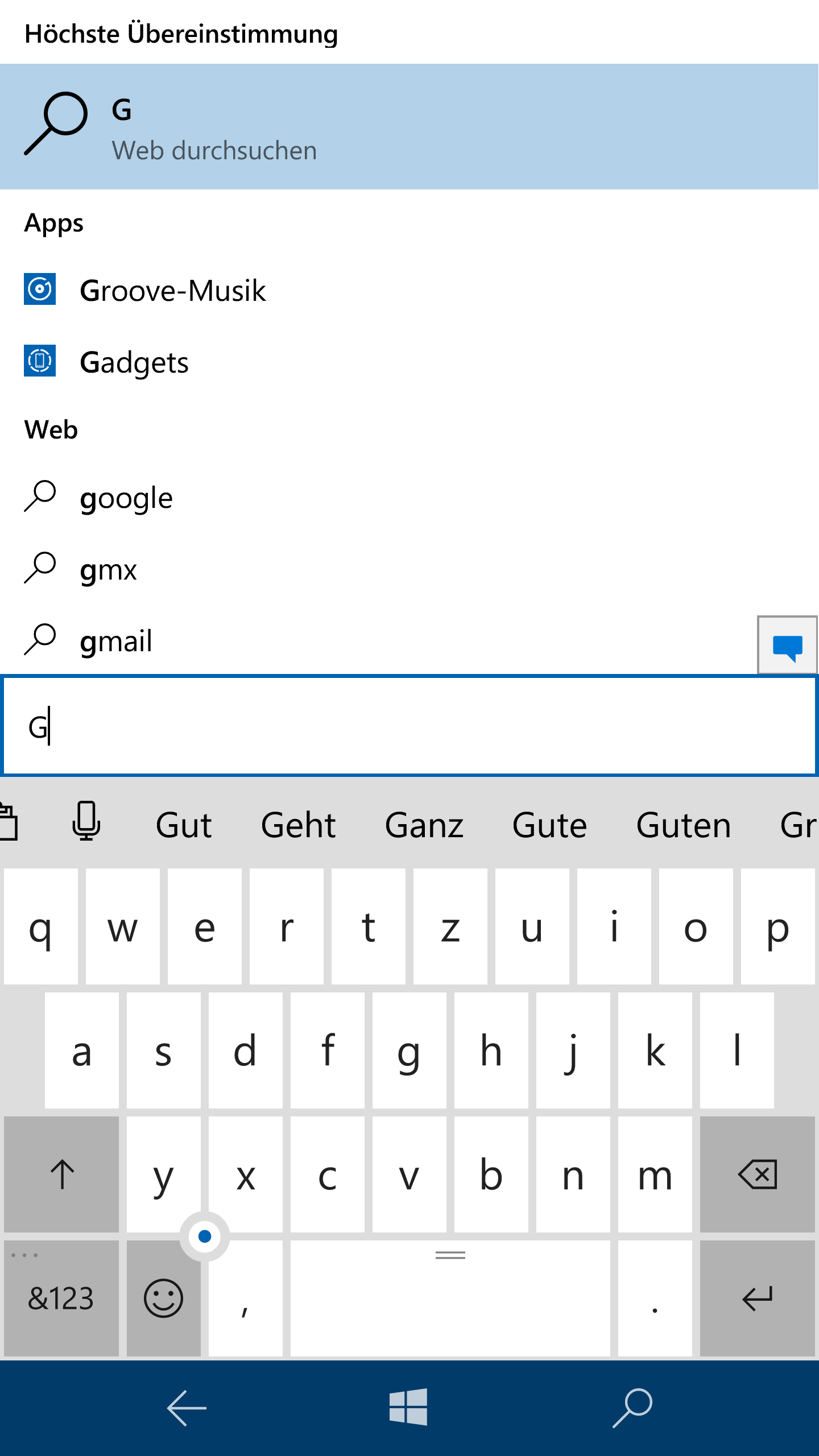Switch to &123 symbols keyboard
Image resolution: width=819 pixels, height=1456 pixels.
coord(61,1298)
